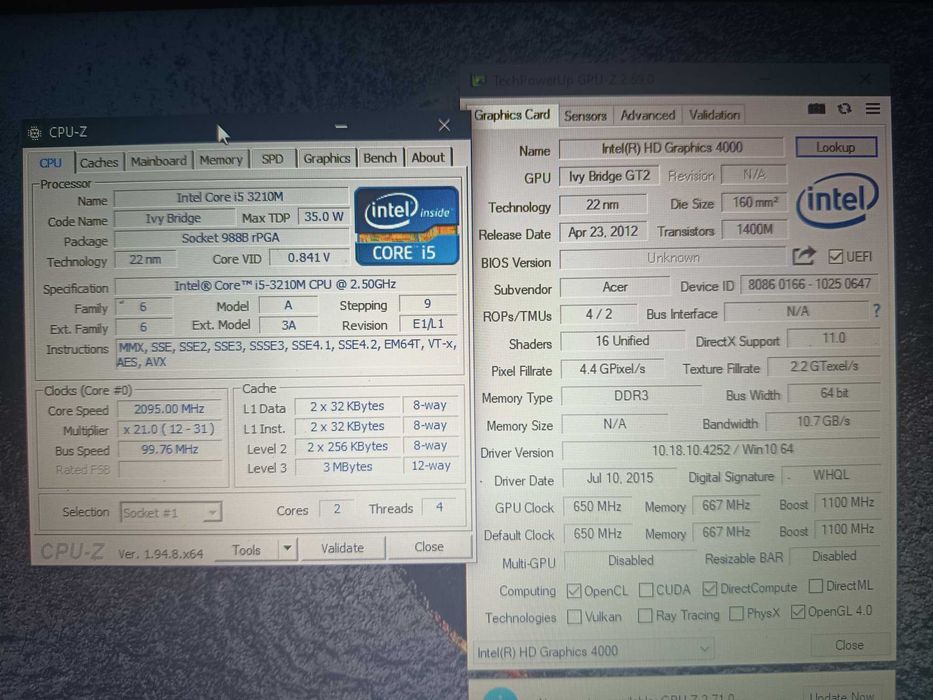Click the Bus Speed value 99.76 MHz
Image resolution: width=933 pixels, height=700 pixels.
click(170, 449)
